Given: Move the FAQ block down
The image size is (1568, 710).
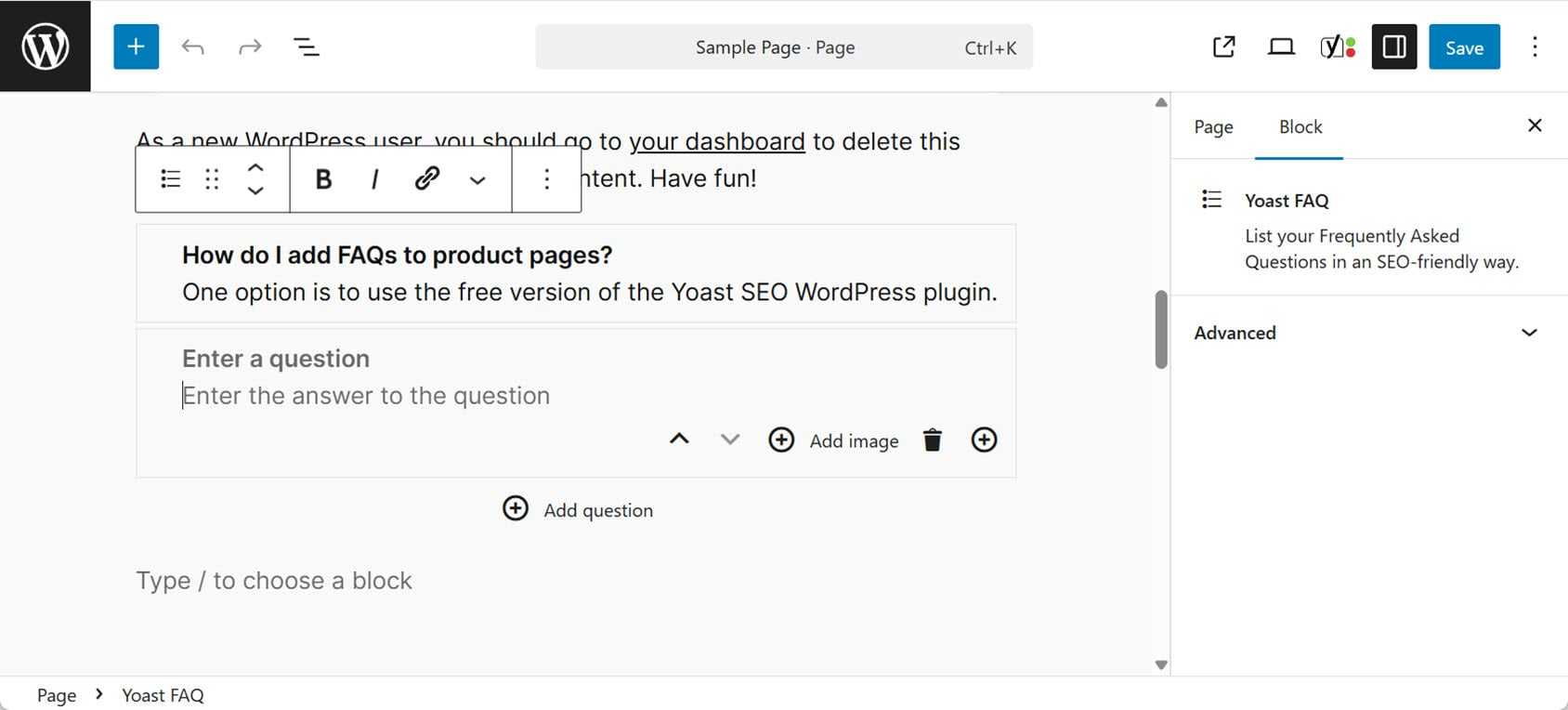Looking at the screenshot, I should click(255, 190).
